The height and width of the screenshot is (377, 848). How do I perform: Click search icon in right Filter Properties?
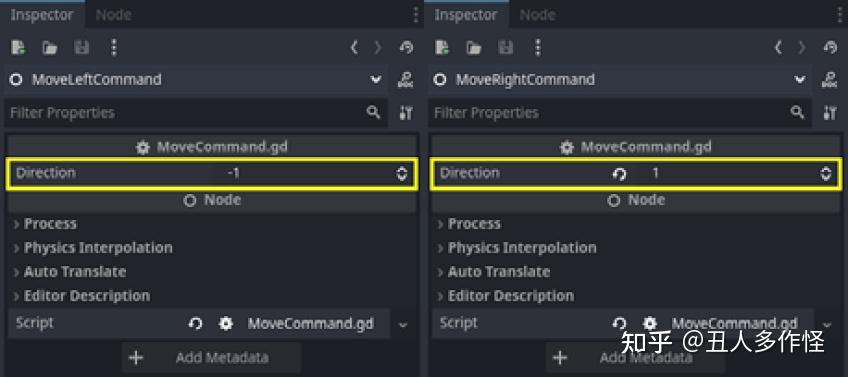797,112
